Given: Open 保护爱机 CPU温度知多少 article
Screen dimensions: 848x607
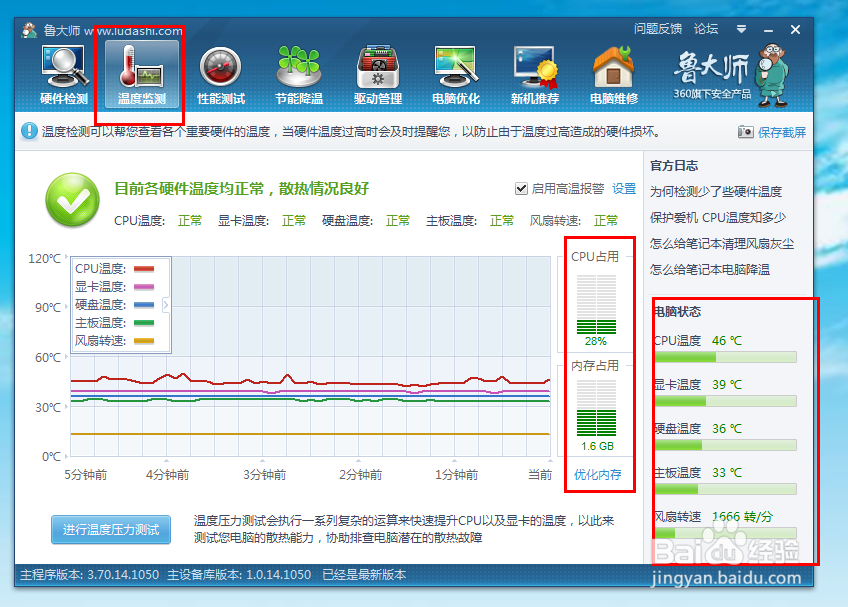Looking at the screenshot, I should point(718,217).
